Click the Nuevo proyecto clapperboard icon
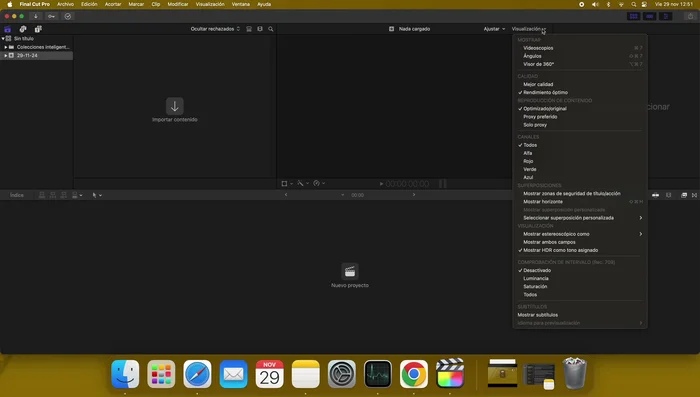 point(350,271)
